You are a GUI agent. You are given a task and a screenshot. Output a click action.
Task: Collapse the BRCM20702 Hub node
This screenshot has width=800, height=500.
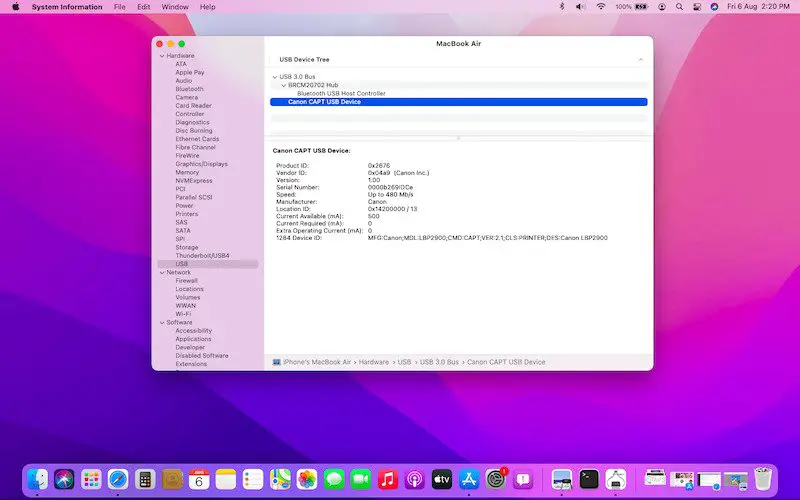(283, 85)
